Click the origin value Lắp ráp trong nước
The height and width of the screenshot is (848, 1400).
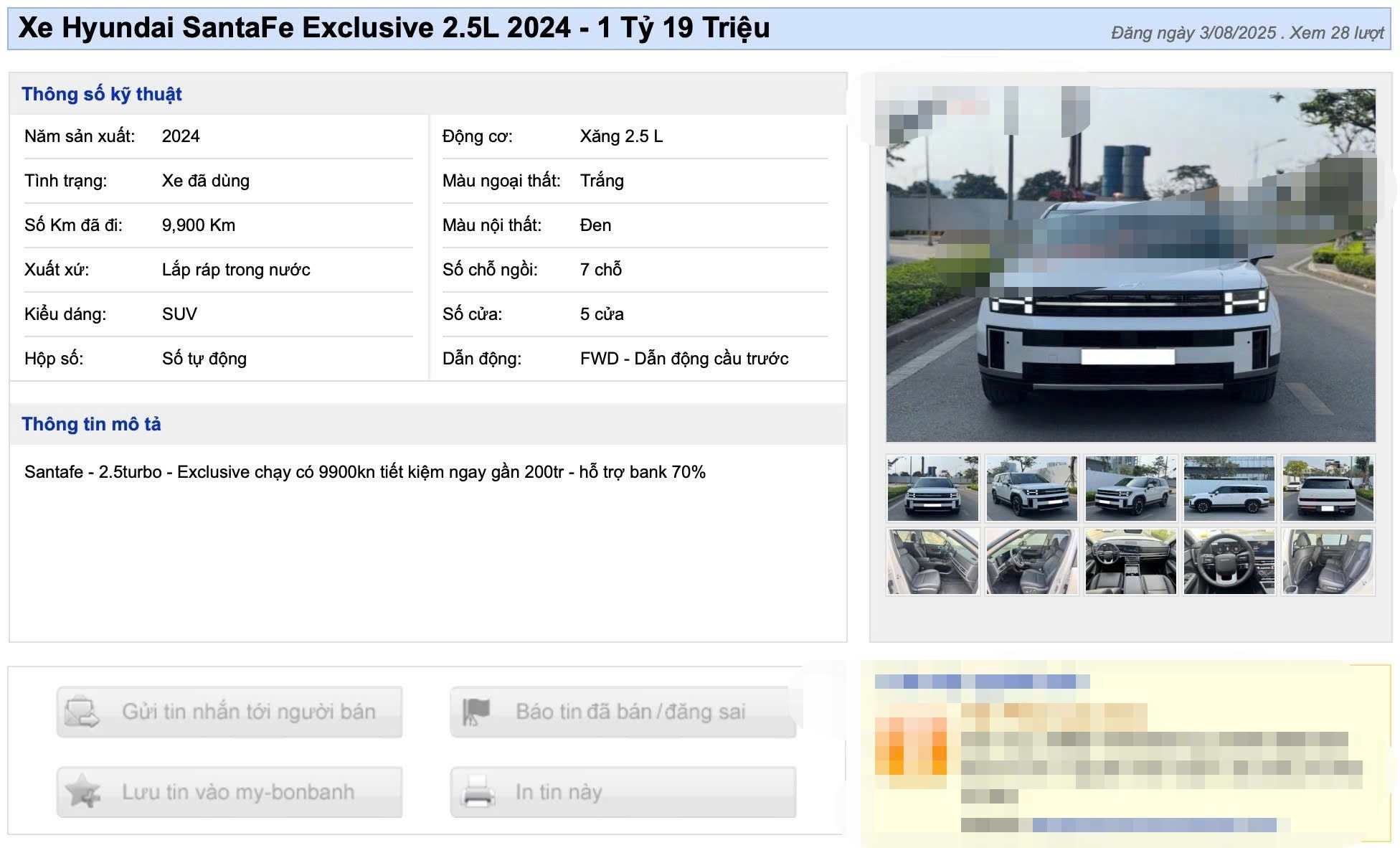coord(236,270)
